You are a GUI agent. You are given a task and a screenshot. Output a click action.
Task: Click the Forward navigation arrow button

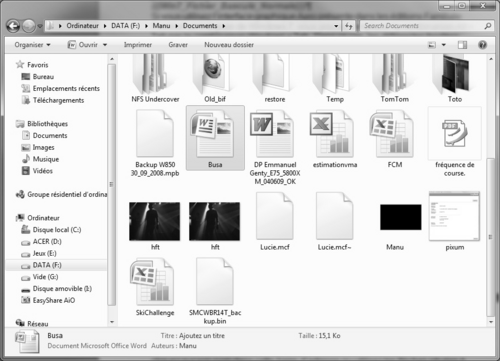pyautogui.click(x=29, y=26)
